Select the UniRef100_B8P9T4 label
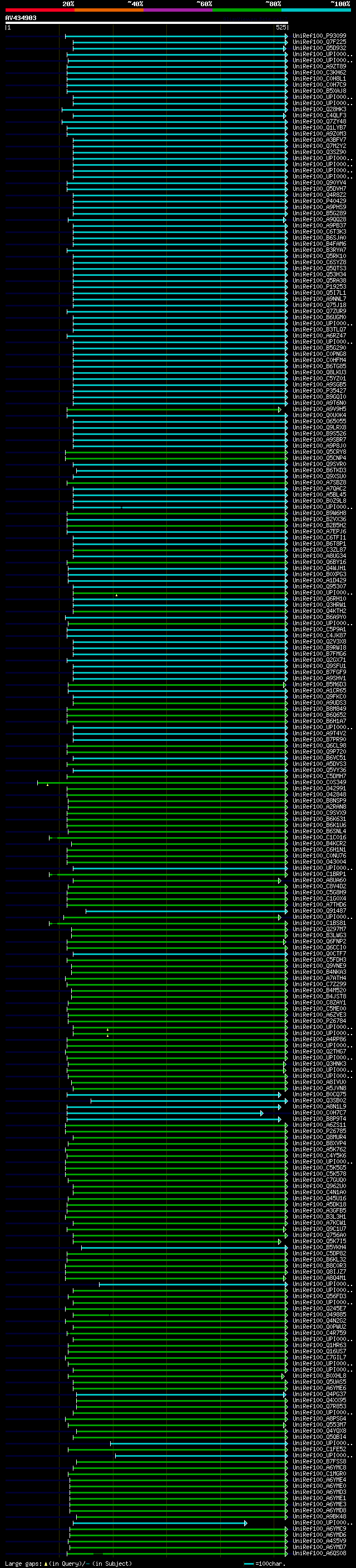Image resolution: width=356 pixels, height=1568 pixels. (319, 1119)
